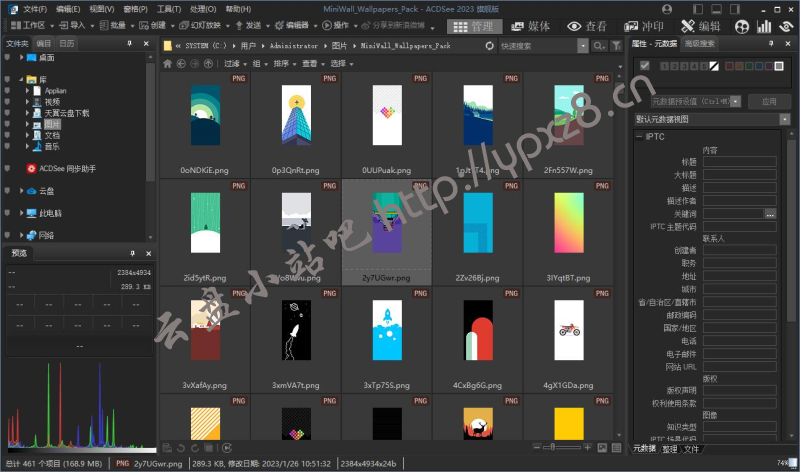Screen dimensions: 800x472
Task: Navigate back with the left arrow
Action: 181,64
